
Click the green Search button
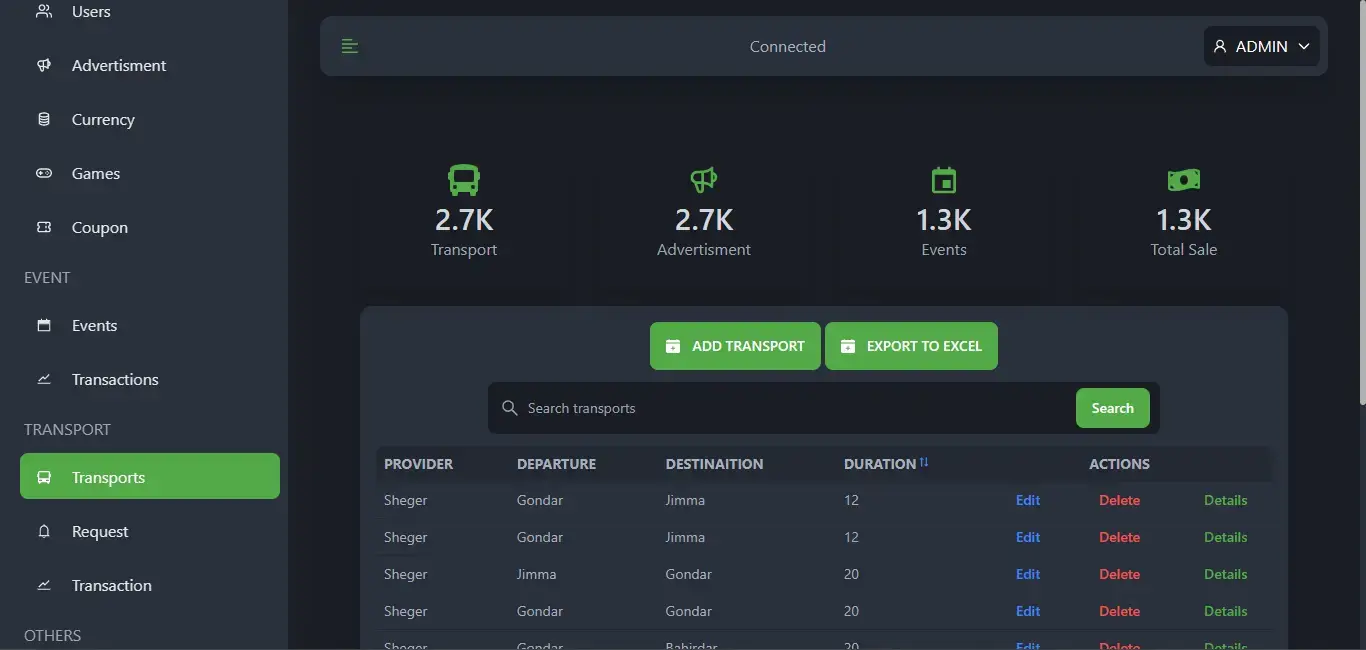pos(1112,408)
